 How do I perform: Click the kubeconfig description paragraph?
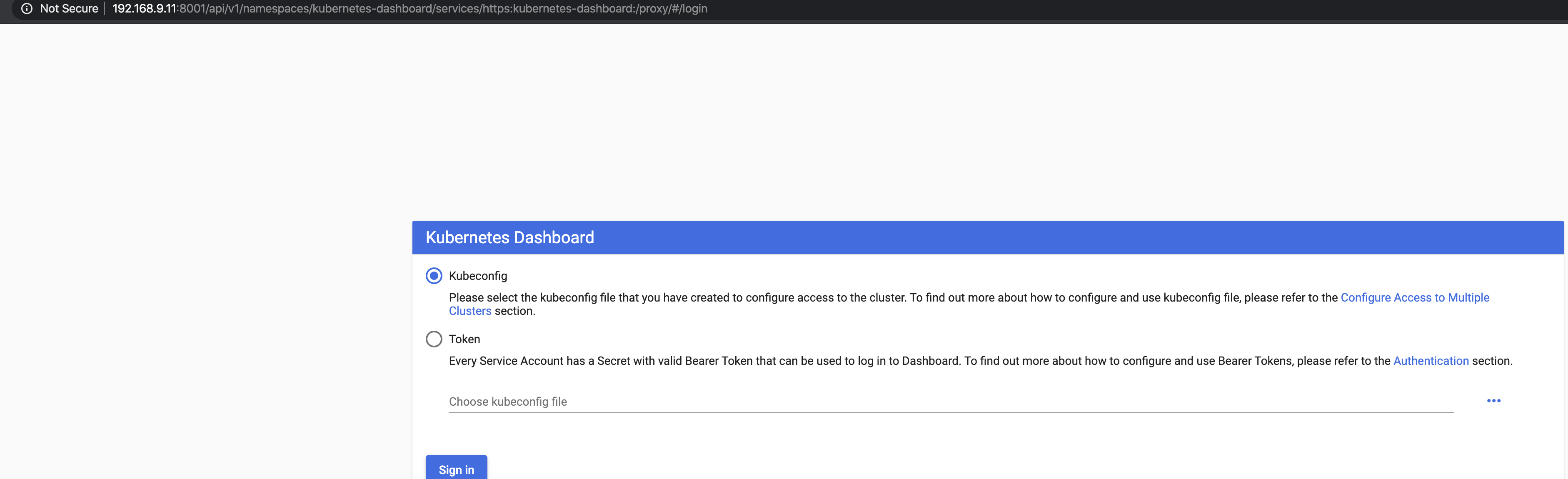(969, 304)
